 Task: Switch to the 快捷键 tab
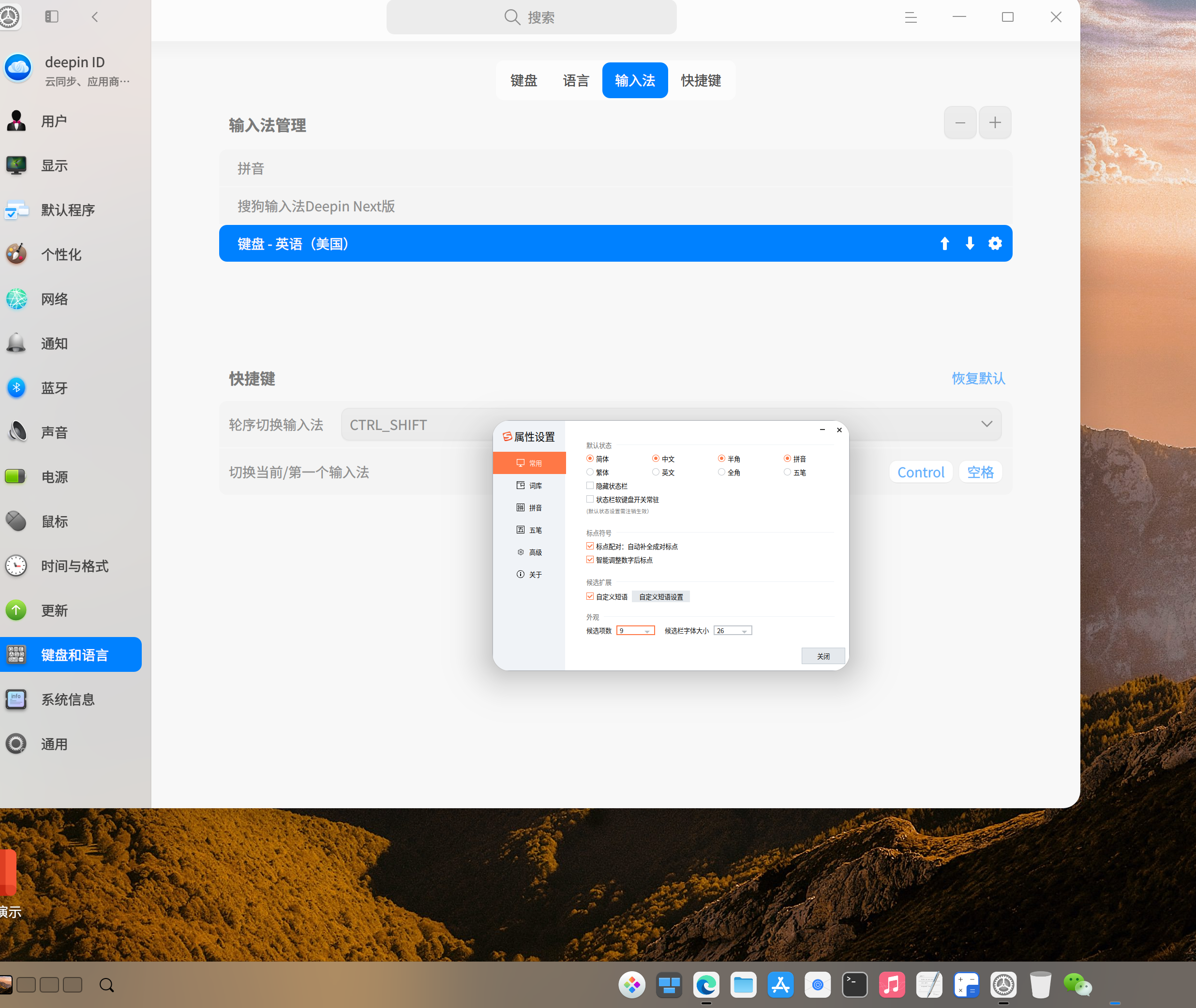701,81
